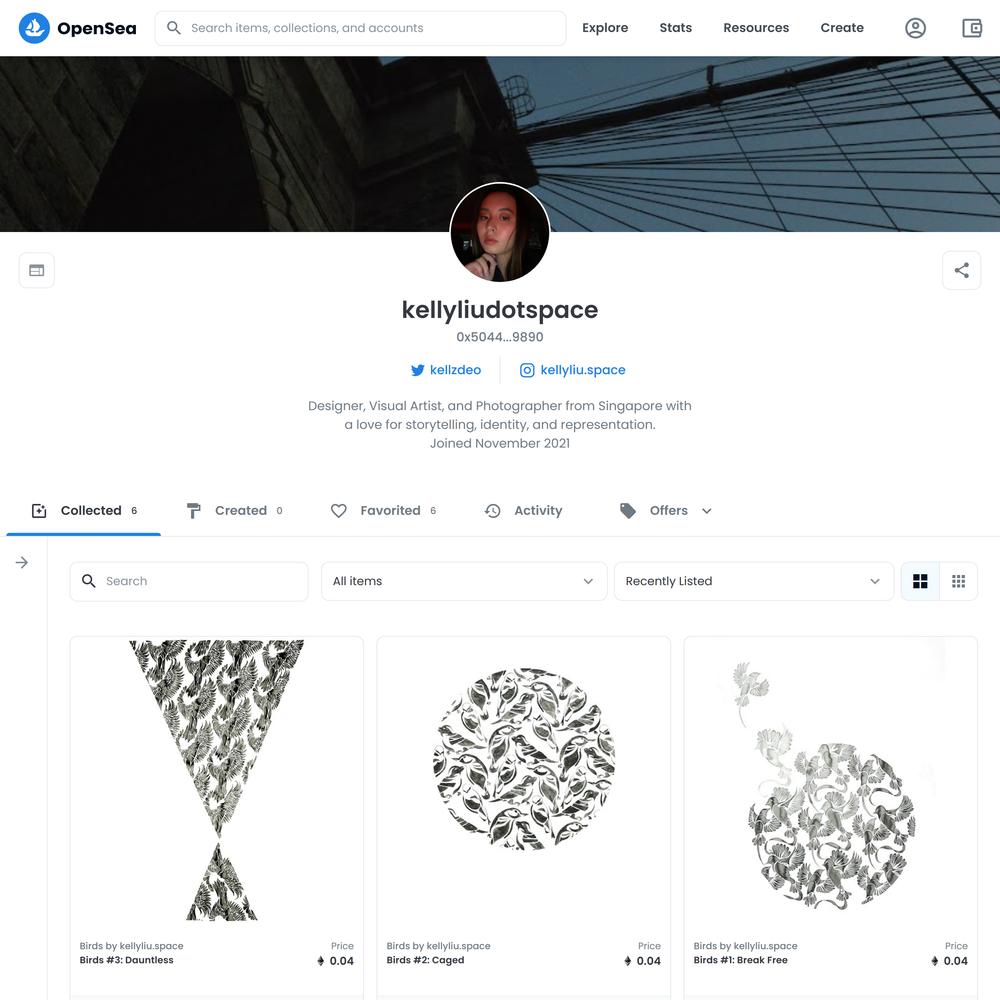Screen dimensions: 1000x1000
Task: Click the share profile icon
Action: point(961,270)
